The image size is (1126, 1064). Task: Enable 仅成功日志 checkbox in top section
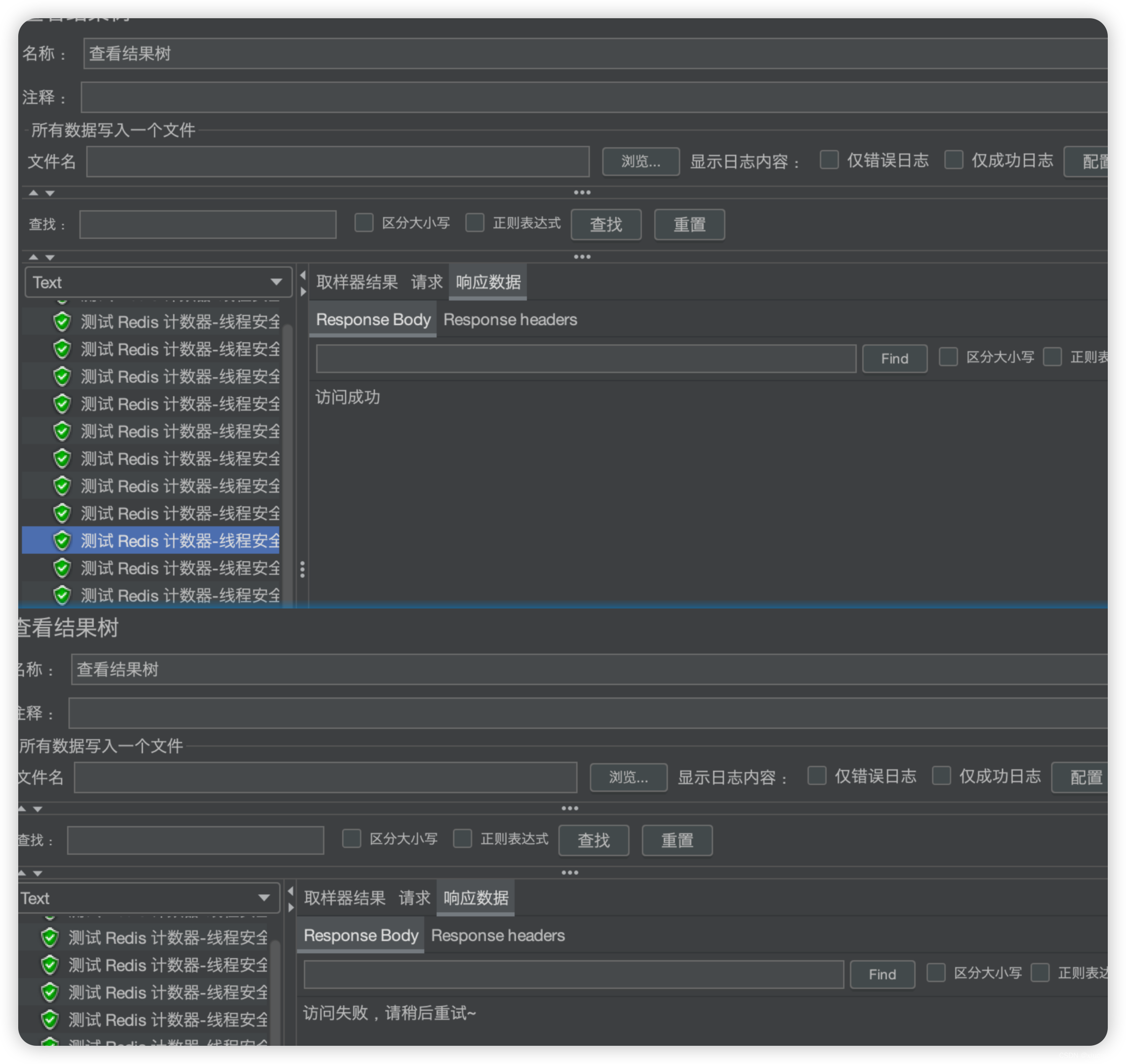(949, 159)
